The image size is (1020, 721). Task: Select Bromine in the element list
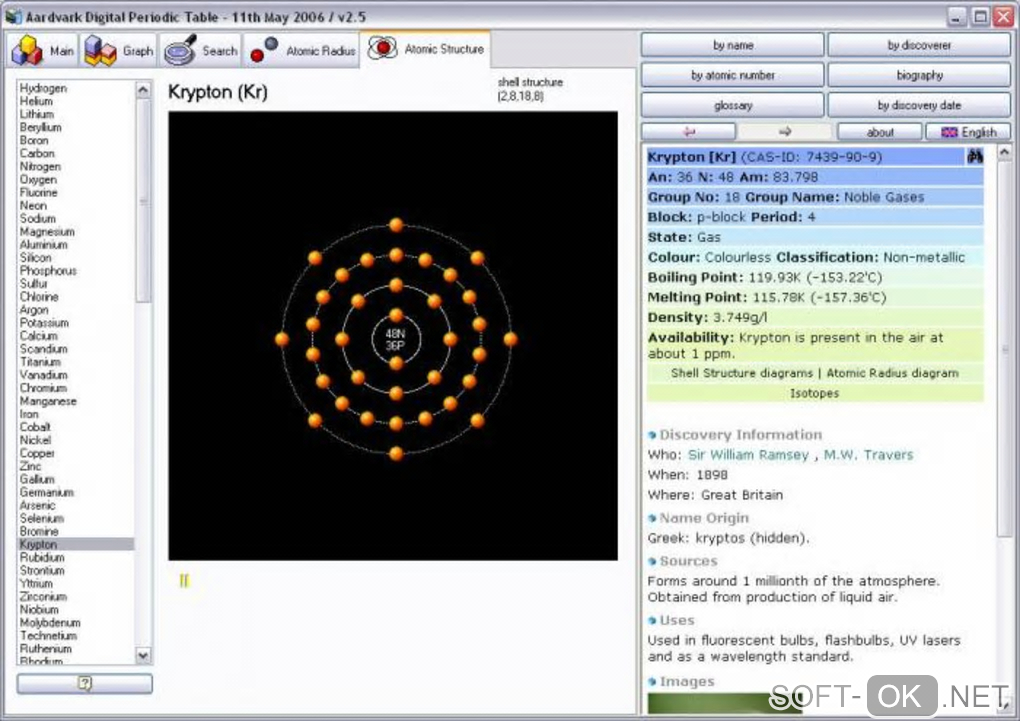75,531
